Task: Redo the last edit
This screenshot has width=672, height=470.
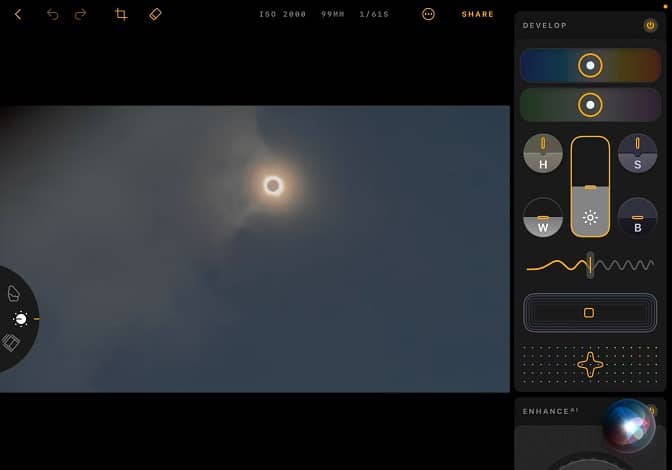Action: [80, 14]
